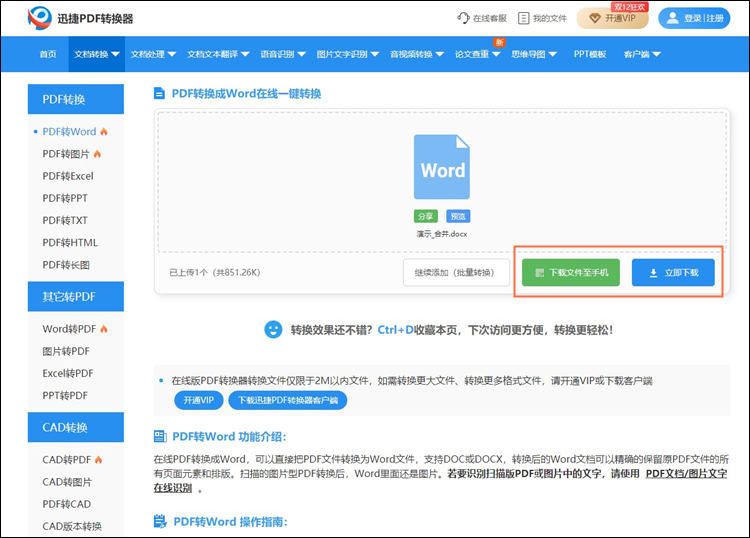Image resolution: width=750 pixels, height=538 pixels.
Task: Expand the 文档转换 dropdown menu
Action: coord(97,54)
